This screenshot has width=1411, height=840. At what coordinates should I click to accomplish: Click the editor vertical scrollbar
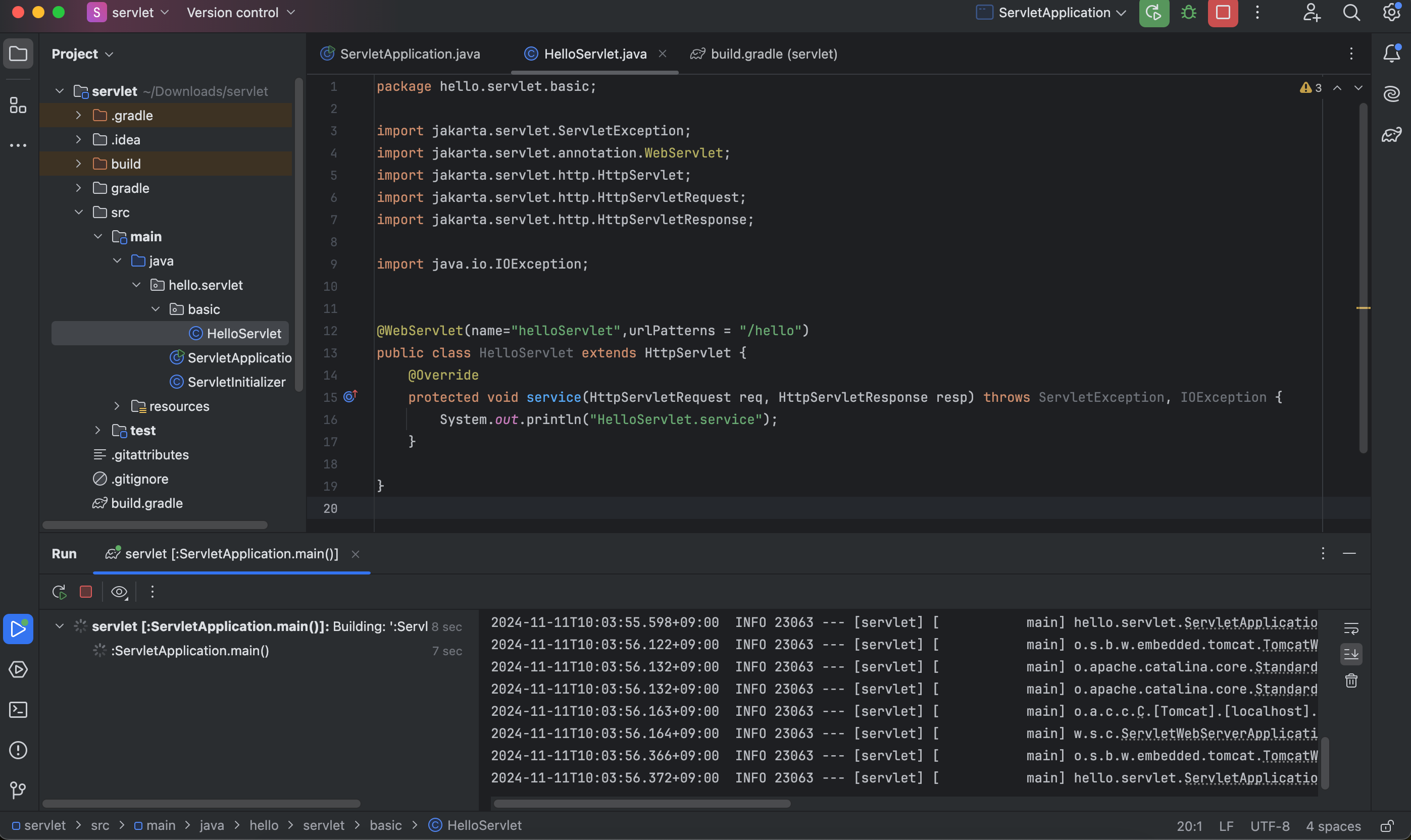pyautogui.click(x=1364, y=278)
